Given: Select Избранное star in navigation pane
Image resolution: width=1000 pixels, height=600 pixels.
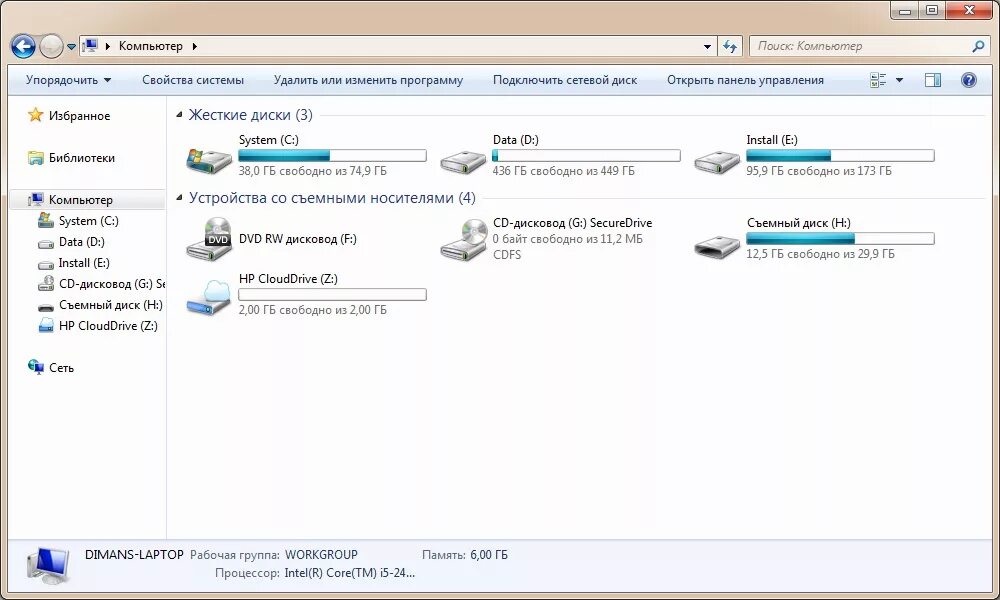Looking at the screenshot, I should (x=36, y=115).
